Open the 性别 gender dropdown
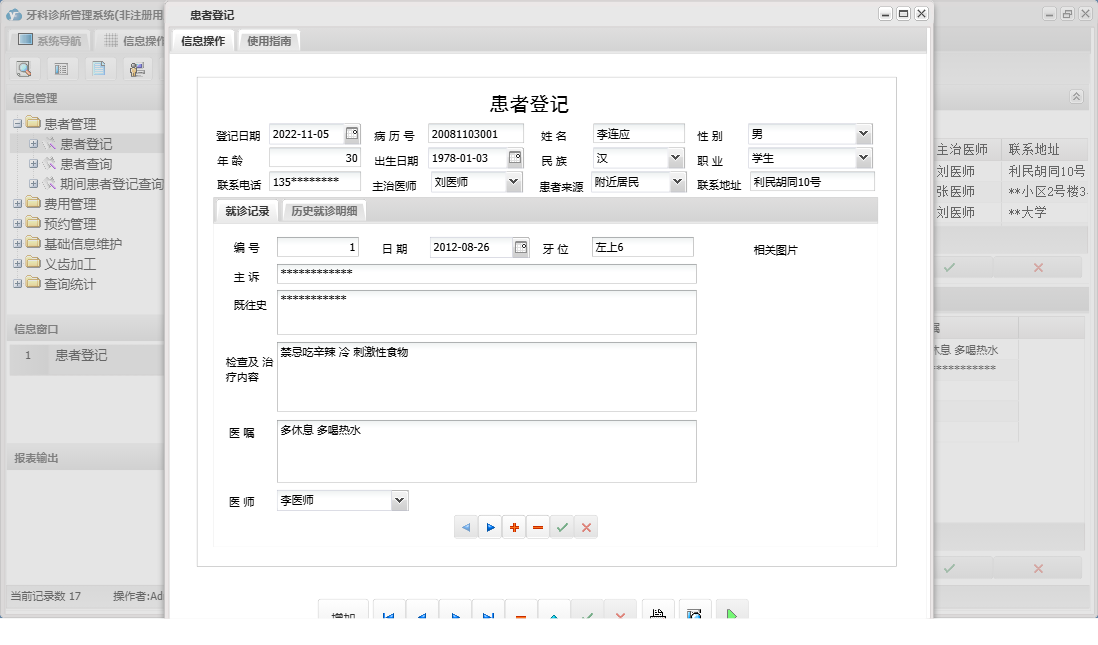Screen dimensions: 1098x645 point(866,133)
